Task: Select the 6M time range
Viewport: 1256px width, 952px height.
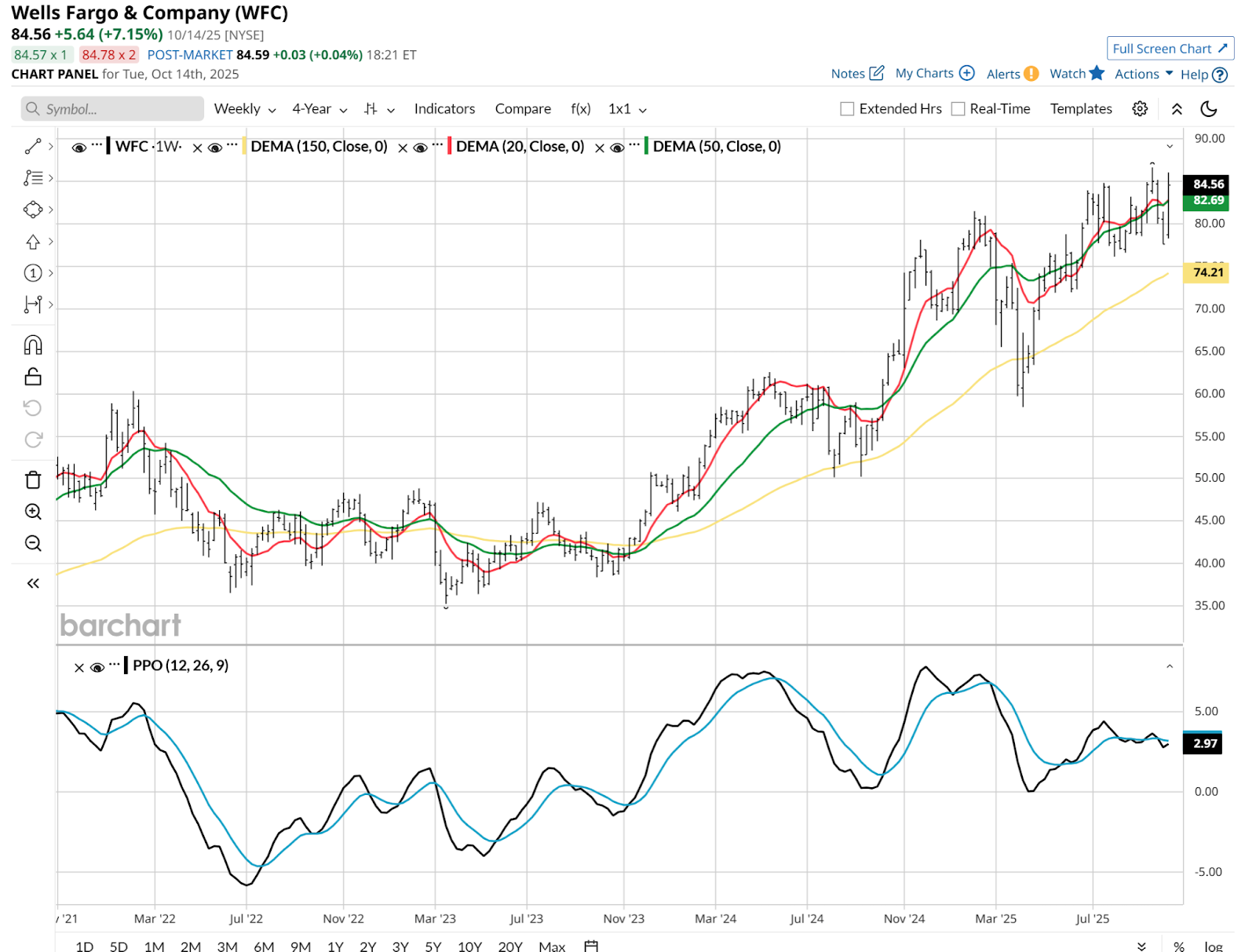Action: 264,946
